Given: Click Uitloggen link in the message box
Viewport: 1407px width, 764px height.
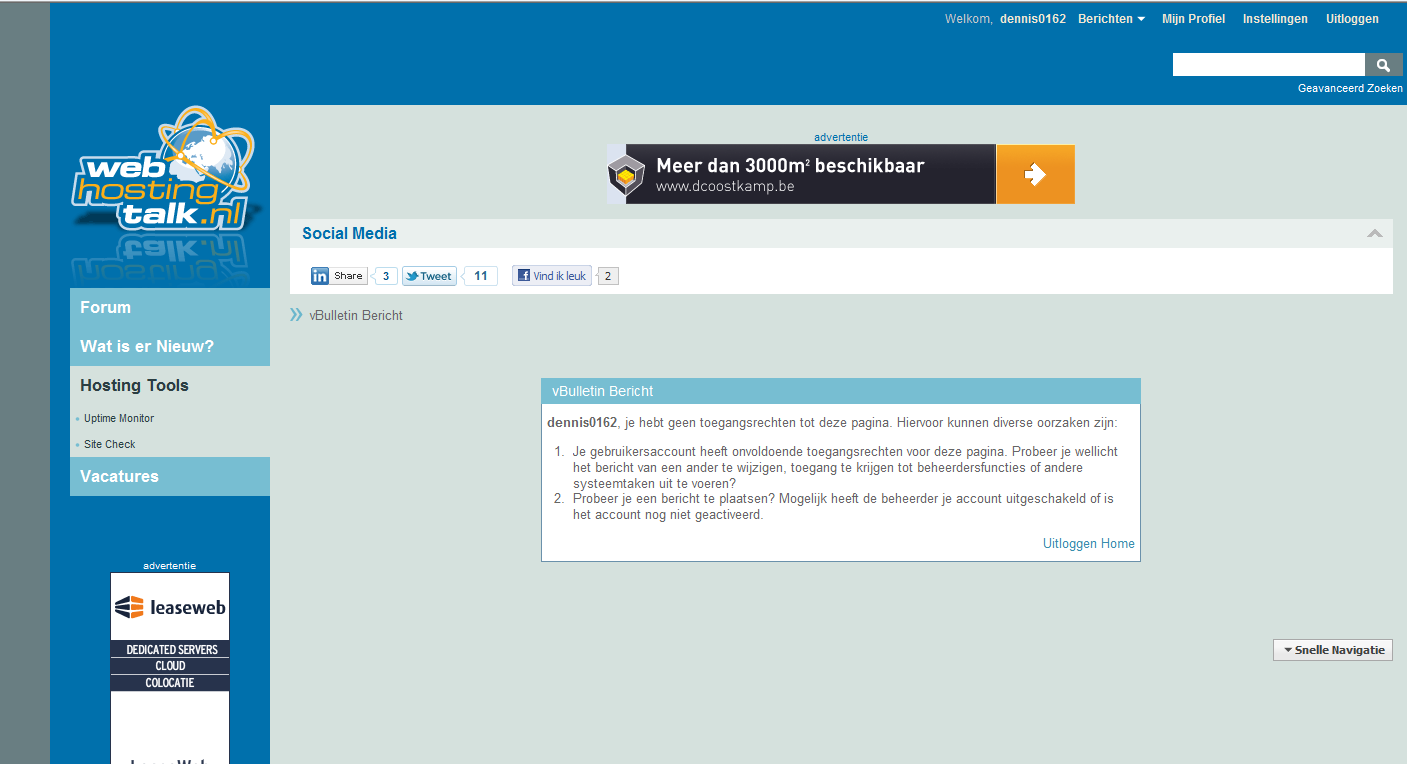Looking at the screenshot, I should point(1070,544).
